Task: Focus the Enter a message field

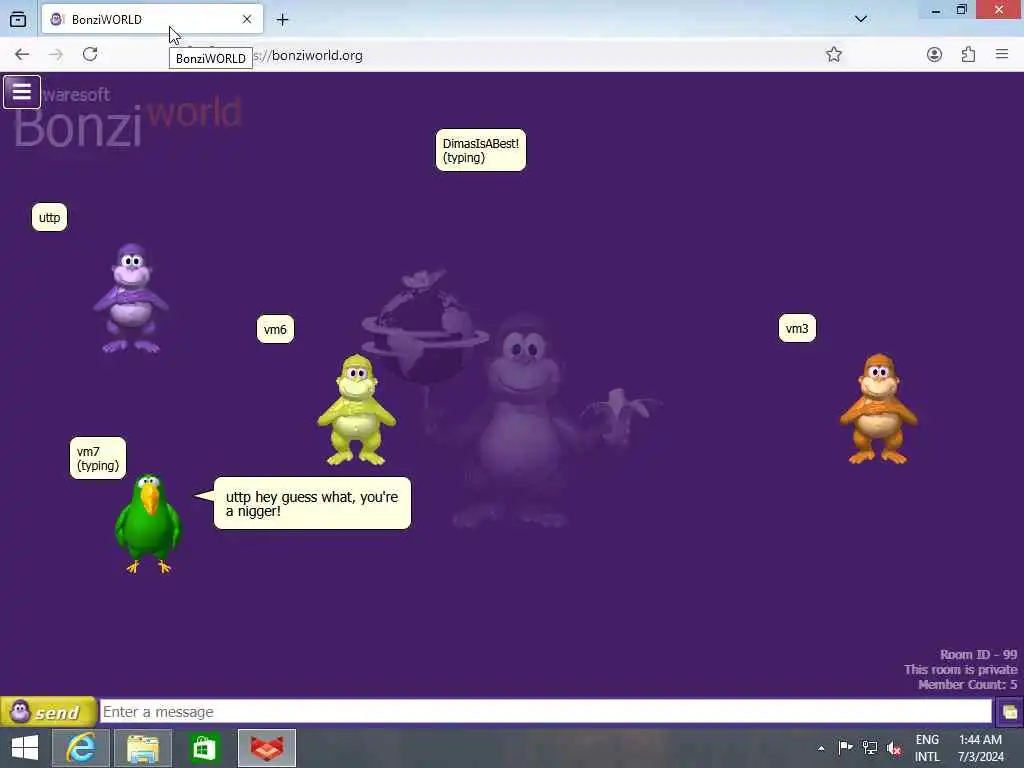Action: click(x=545, y=712)
